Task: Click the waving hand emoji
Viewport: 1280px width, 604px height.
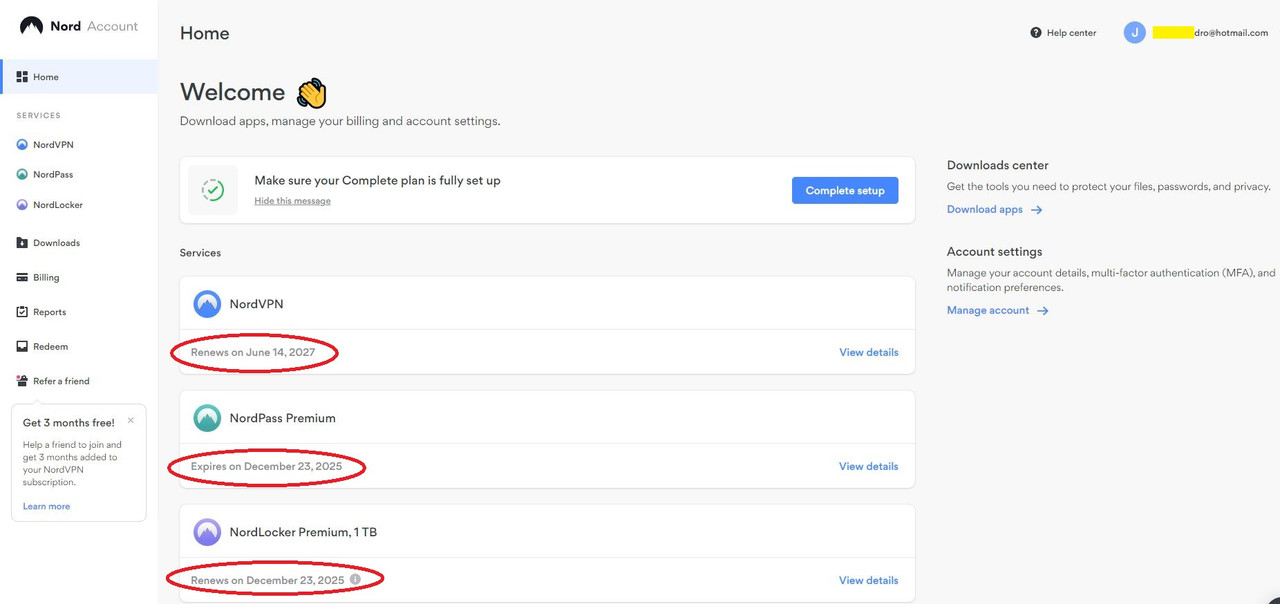Action: pos(312,93)
